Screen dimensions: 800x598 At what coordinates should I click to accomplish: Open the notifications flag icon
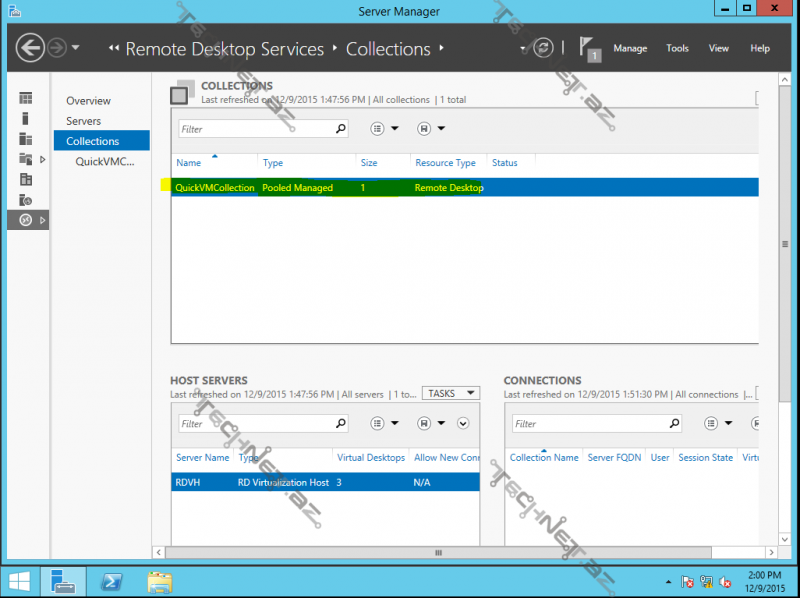[589, 48]
